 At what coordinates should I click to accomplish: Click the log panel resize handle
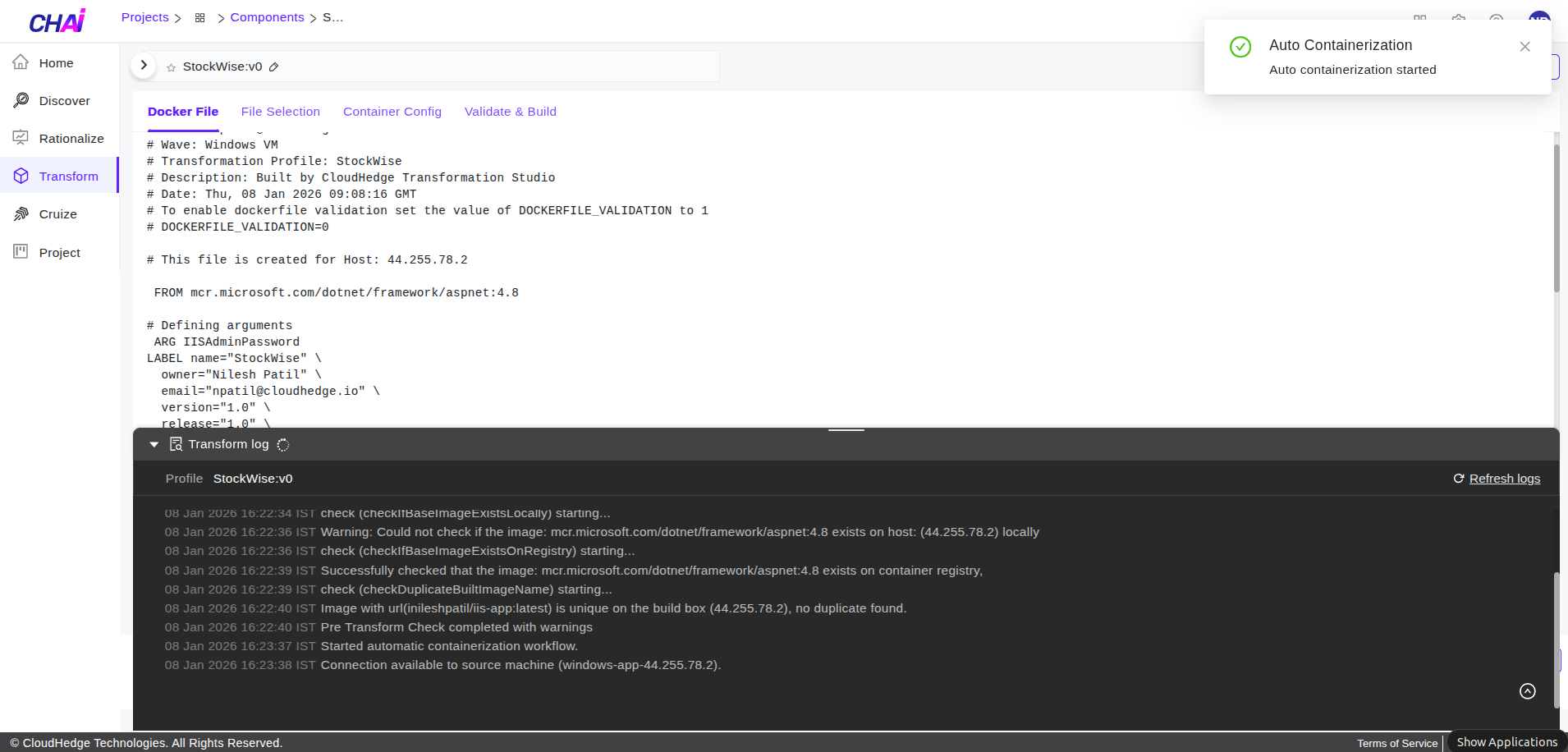[846, 429]
